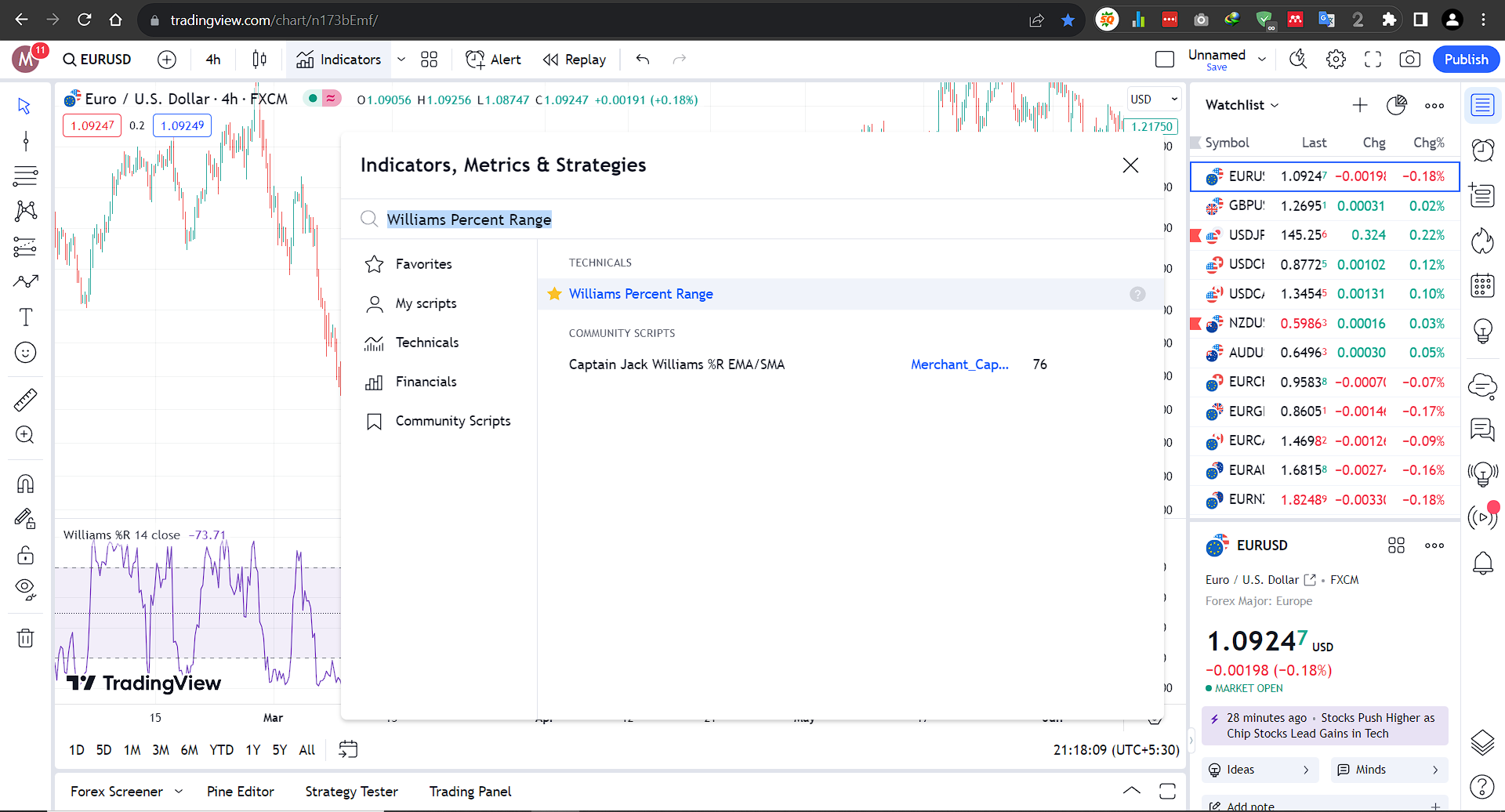This screenshot has height=812, width=1505.
Task: Select My scripts category
Action: [x=439, y=303]
